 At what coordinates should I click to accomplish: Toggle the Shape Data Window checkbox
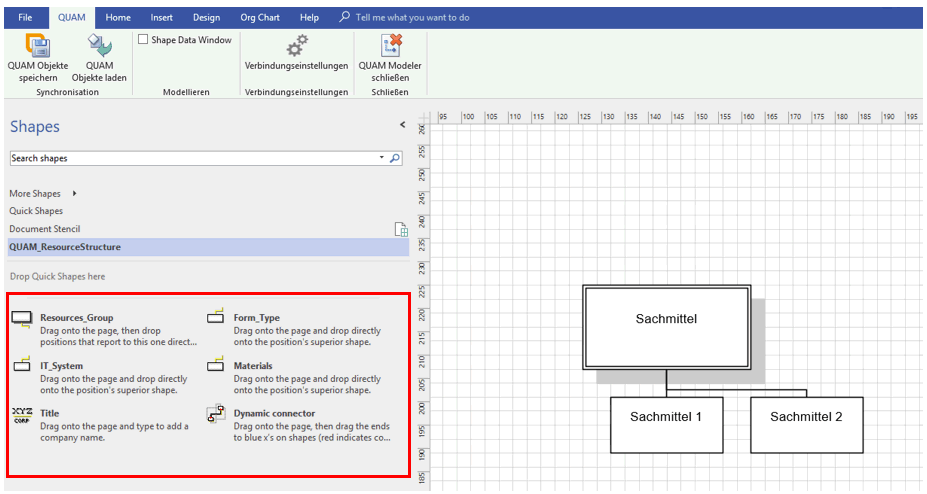pos(143,40)
